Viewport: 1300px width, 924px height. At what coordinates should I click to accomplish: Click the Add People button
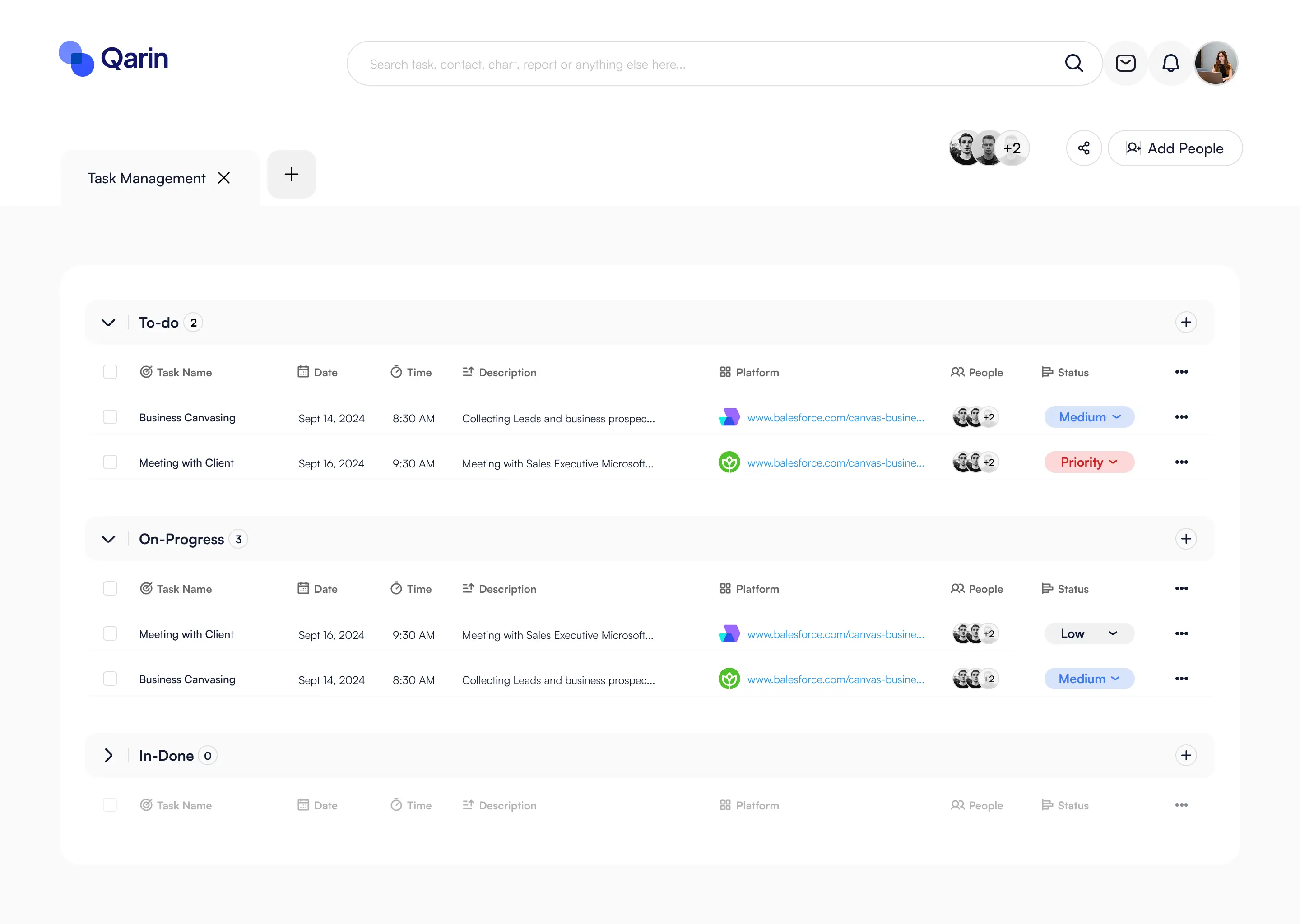pyautogui.click(x=1175, y=148)
